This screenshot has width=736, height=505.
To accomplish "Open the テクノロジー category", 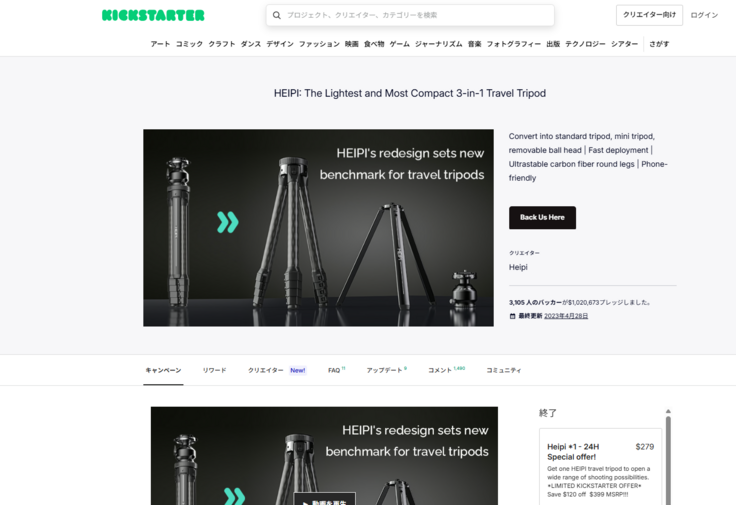I will (x=585, y=44).
